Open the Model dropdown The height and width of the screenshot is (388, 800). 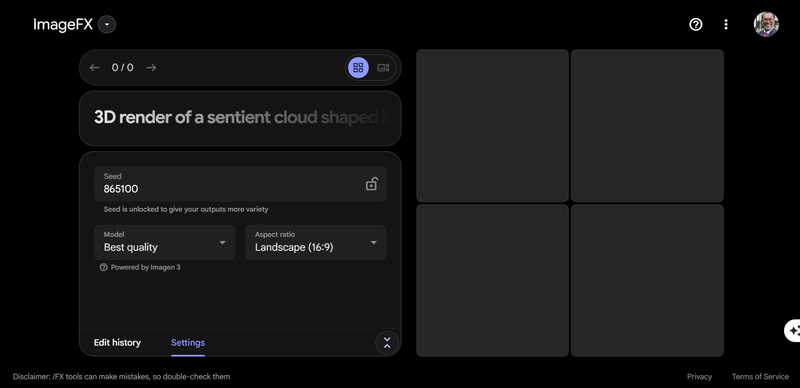pyautogui.click(x=164, y=242)
